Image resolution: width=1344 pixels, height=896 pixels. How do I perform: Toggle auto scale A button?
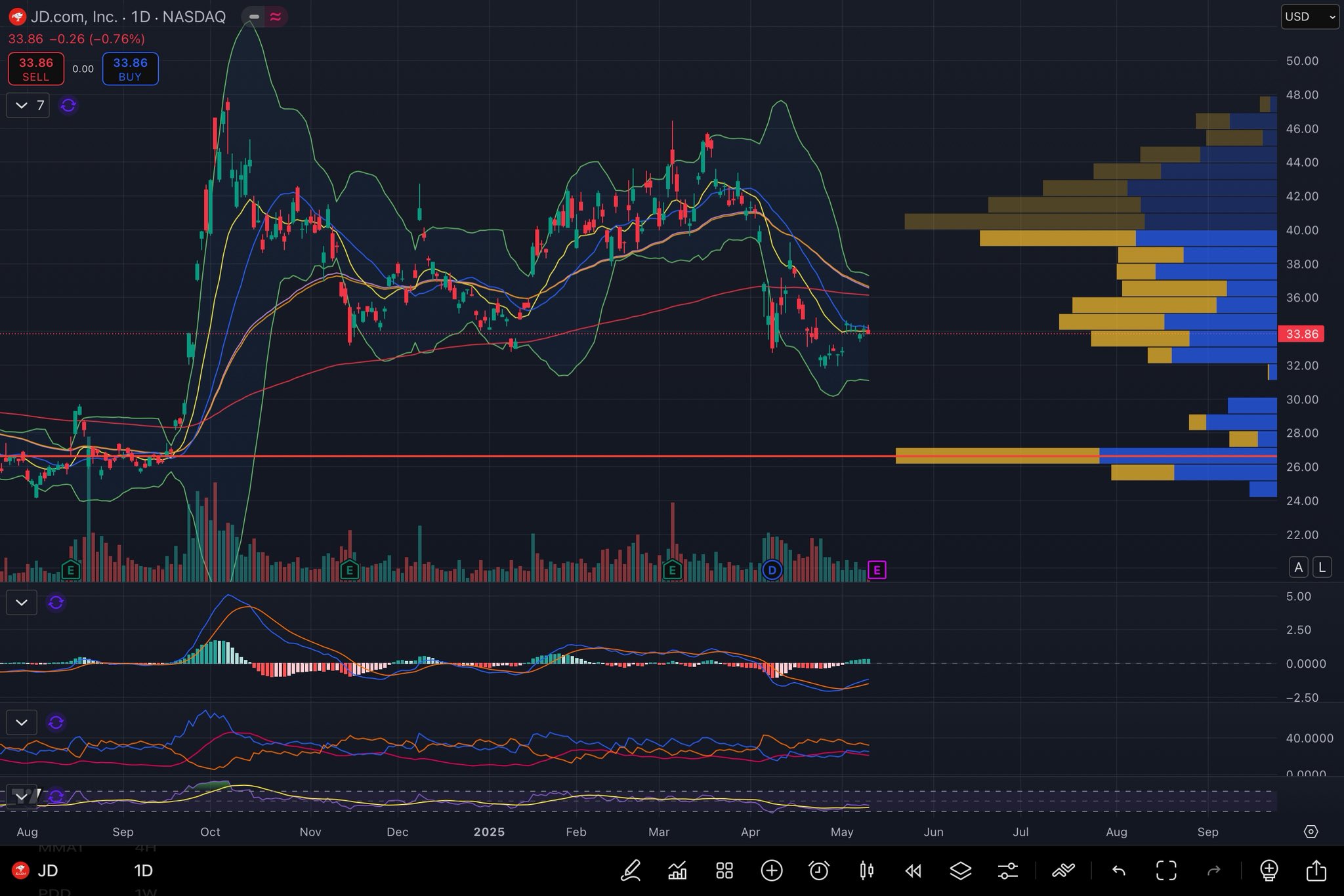point(1298,567)
